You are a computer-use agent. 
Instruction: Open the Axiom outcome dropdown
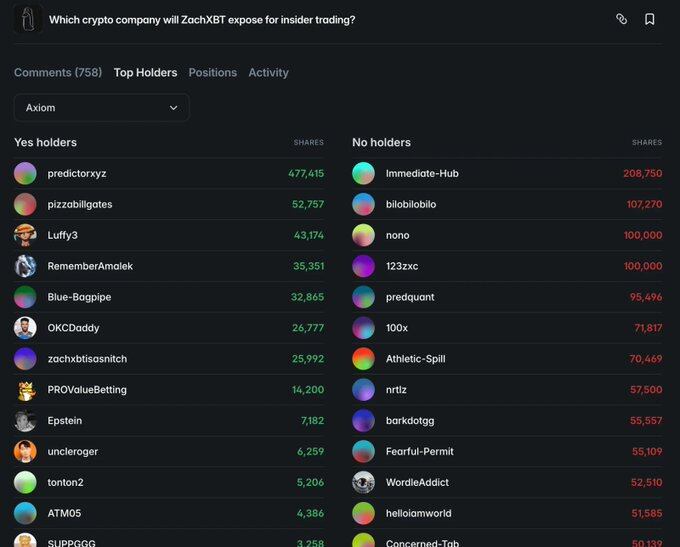tap(101, 108)
